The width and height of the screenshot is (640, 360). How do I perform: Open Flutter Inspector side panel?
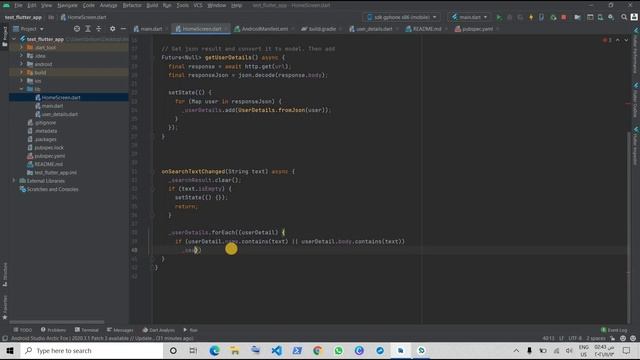pos(636,147)
